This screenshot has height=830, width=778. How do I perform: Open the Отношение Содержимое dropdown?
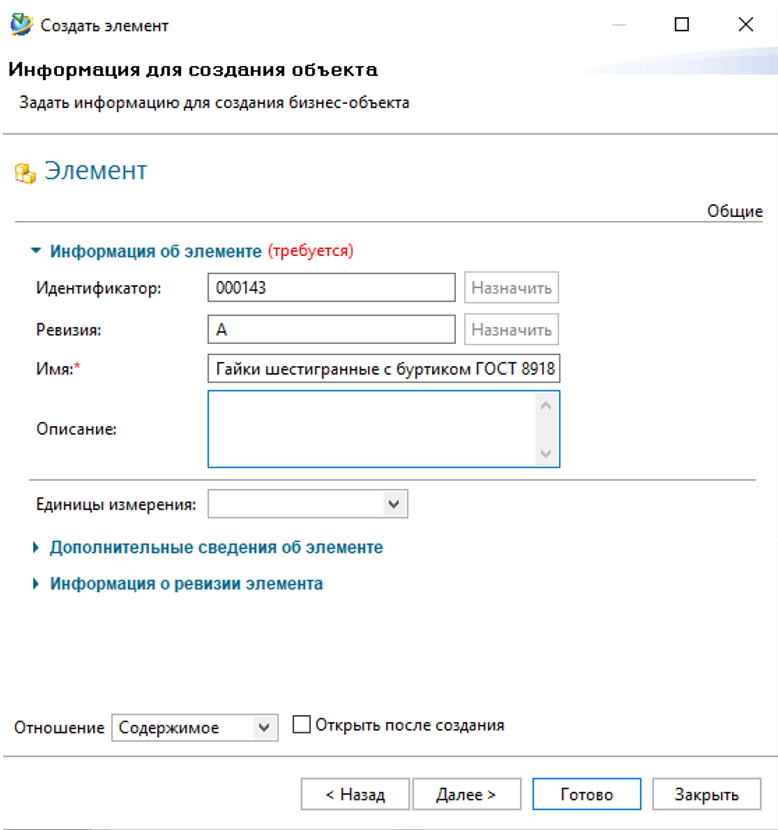tap(264, 728)
